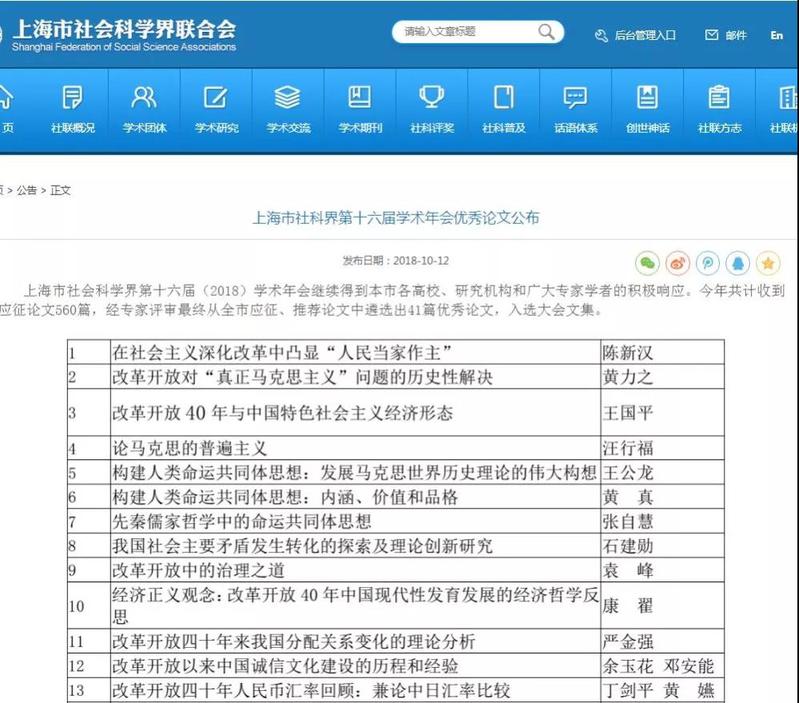The image size is (799, 703).
Task: Open the 学术交流 layers icon
Action: (x=288, y=98)
